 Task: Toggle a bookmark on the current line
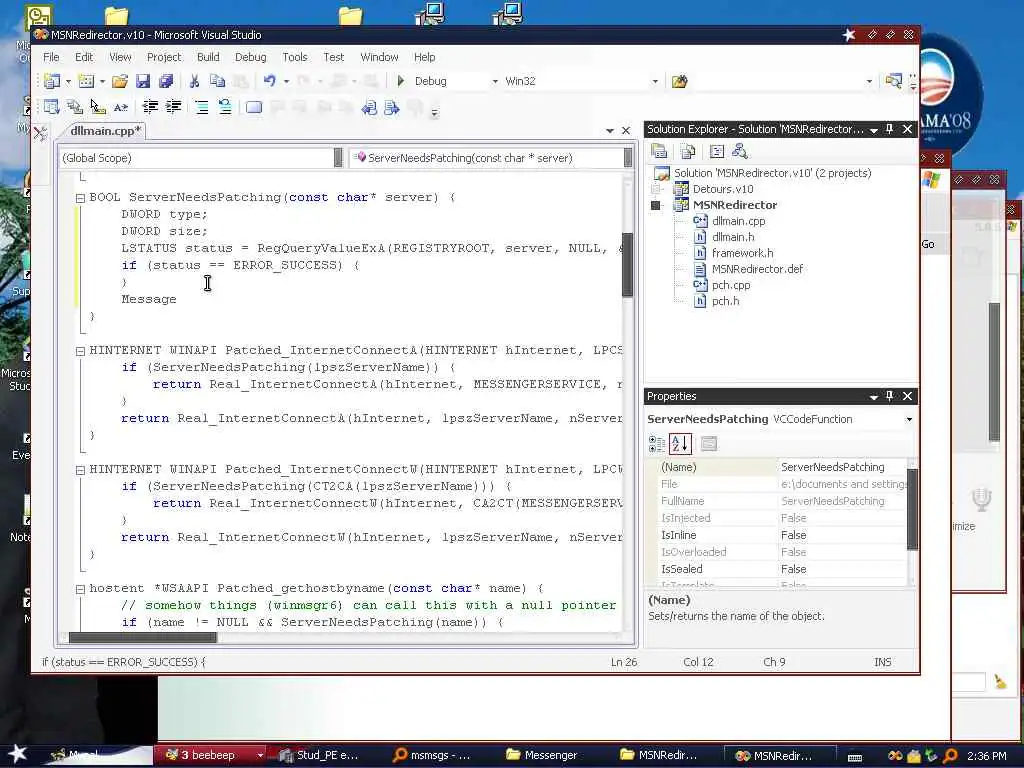[254, 107]
